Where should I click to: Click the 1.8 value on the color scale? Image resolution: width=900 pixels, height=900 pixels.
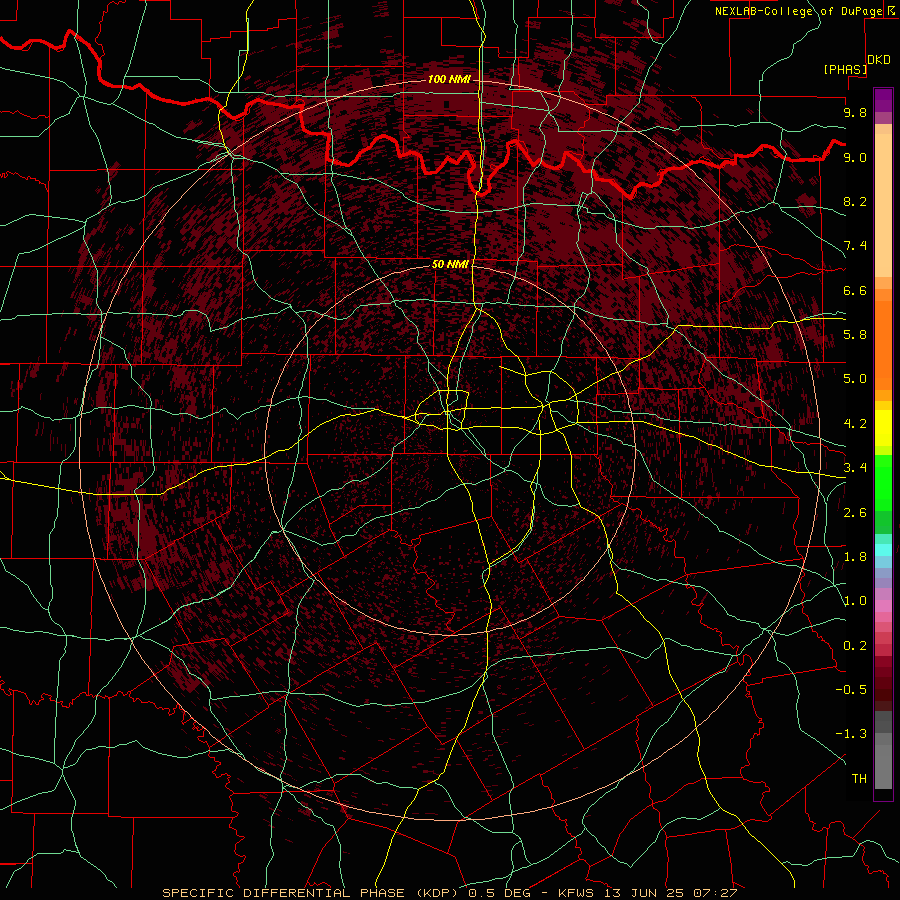point(855,557)
